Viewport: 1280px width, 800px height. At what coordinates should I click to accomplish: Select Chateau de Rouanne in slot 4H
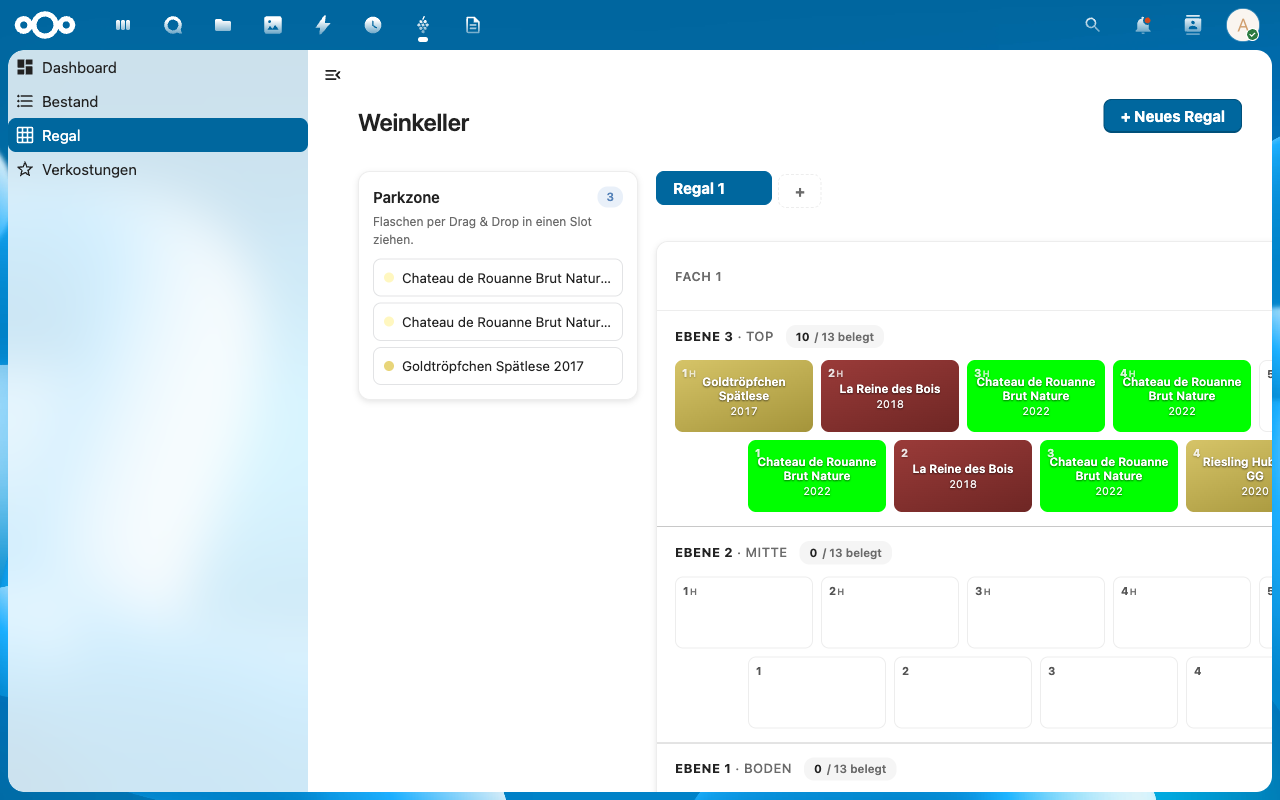click(1182, 396)
